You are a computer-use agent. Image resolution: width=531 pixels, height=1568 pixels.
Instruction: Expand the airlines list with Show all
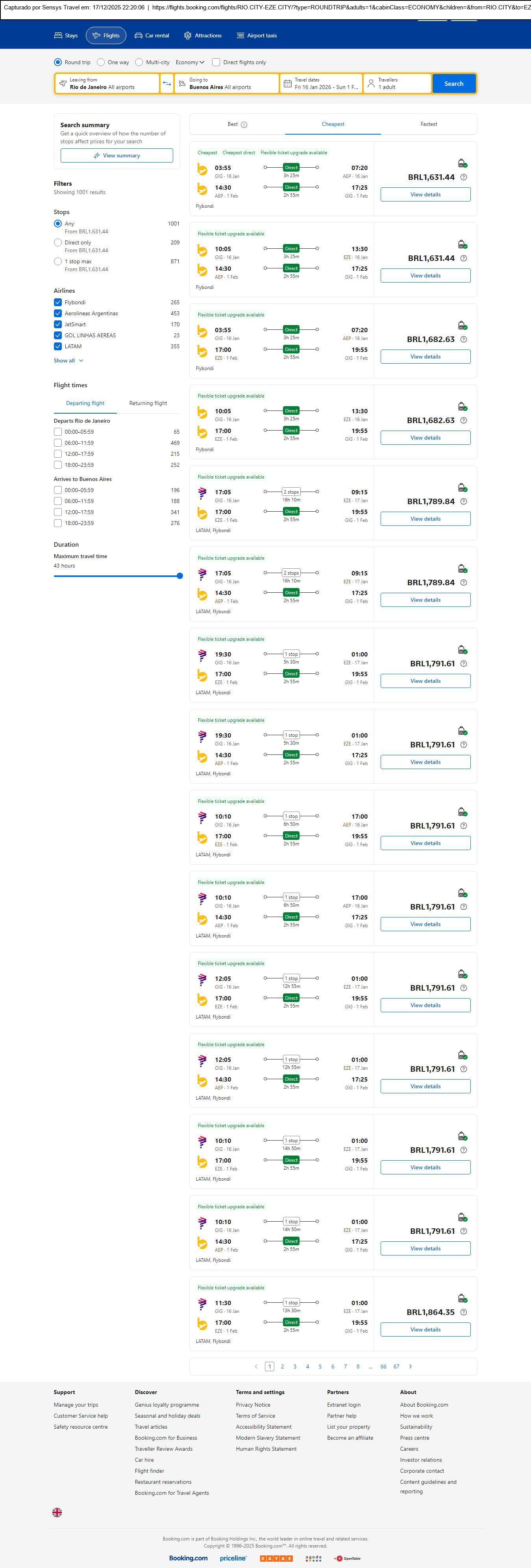[x=68, y=361]
